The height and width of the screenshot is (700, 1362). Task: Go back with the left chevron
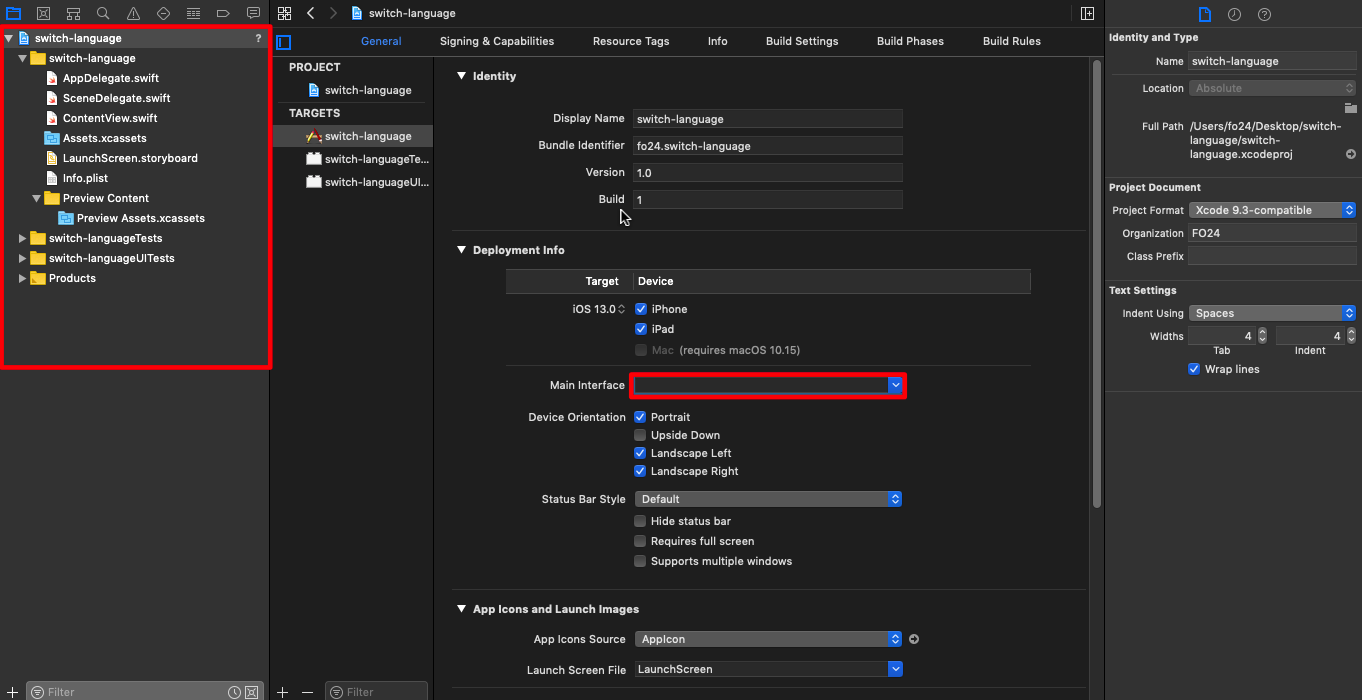click(x=311, y=13)
